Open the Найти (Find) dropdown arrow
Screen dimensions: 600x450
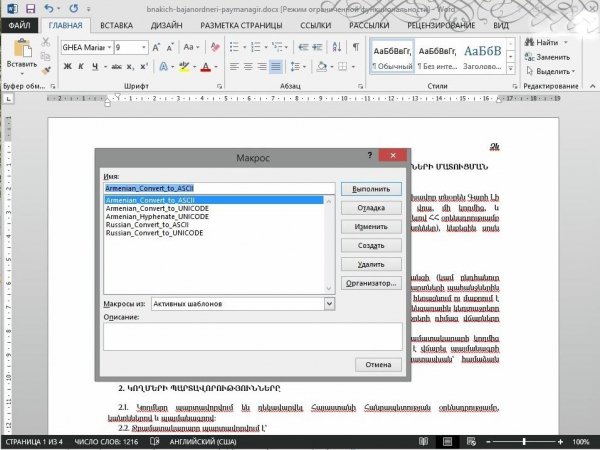point(566,42)
